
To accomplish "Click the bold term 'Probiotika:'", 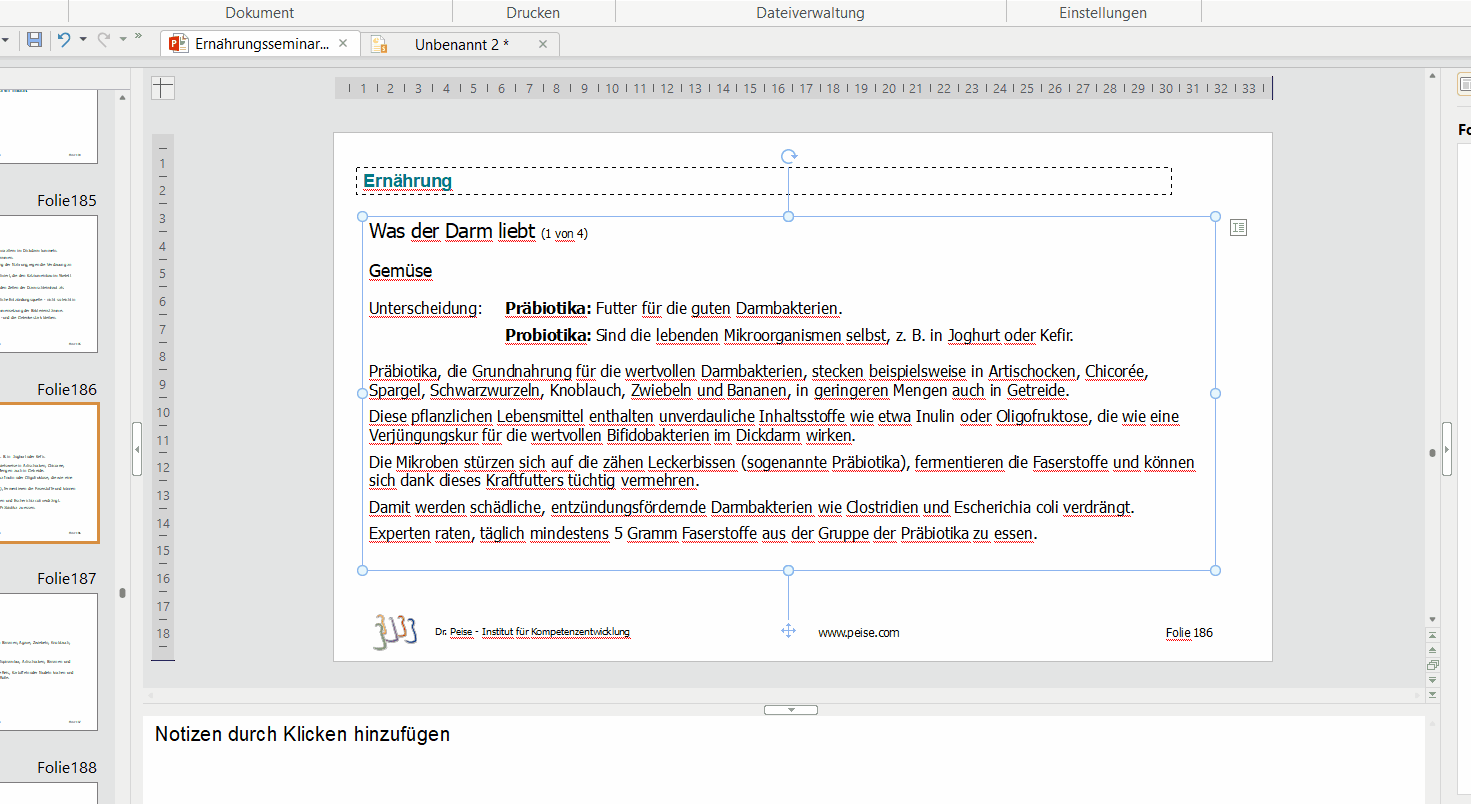I will (x=548, y=335).
